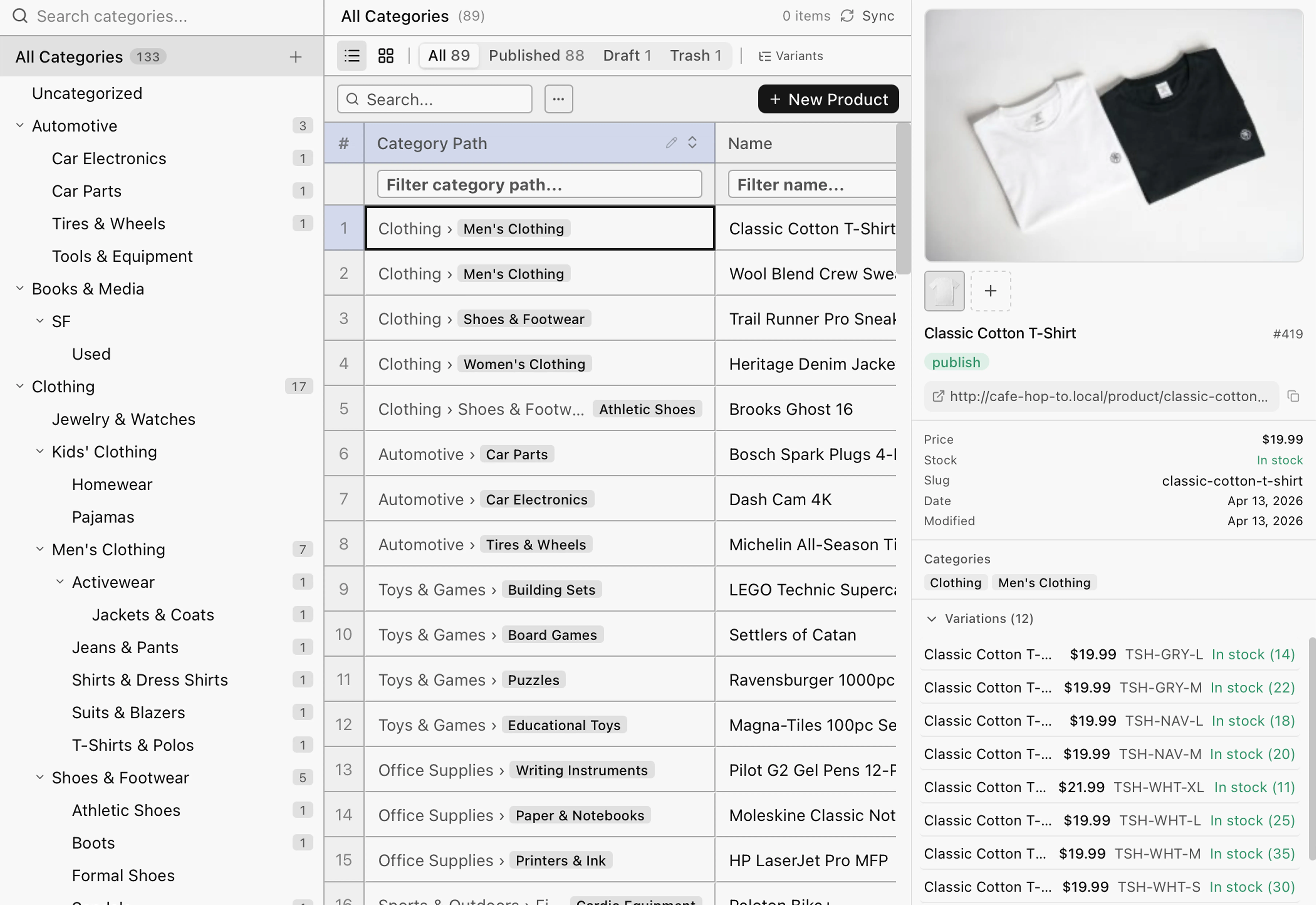Focus the products Search field
The width and height of the screenshot is (1316, 905).
tap(435, 99)
